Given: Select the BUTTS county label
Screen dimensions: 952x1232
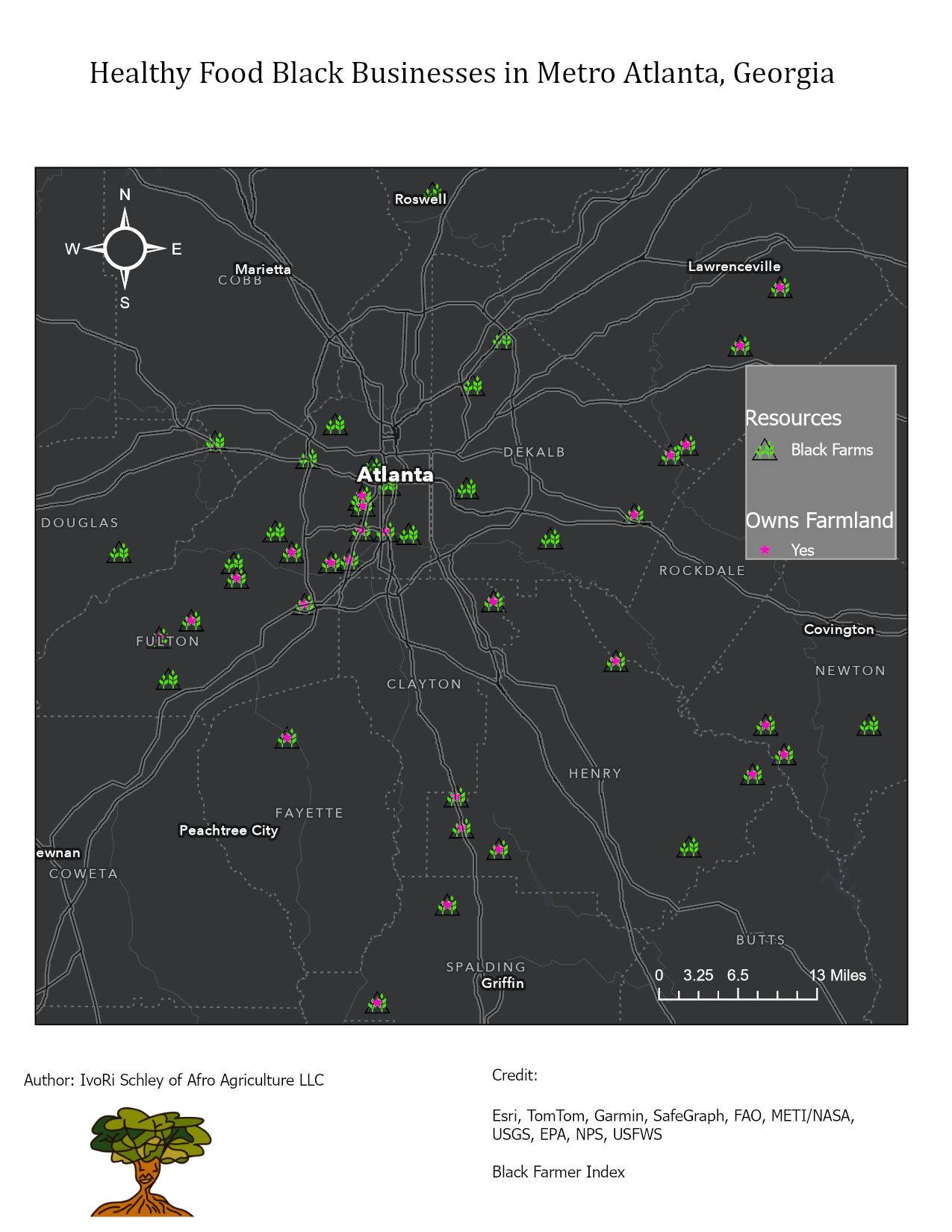Looking at the screenshot, I should point(761,940).
